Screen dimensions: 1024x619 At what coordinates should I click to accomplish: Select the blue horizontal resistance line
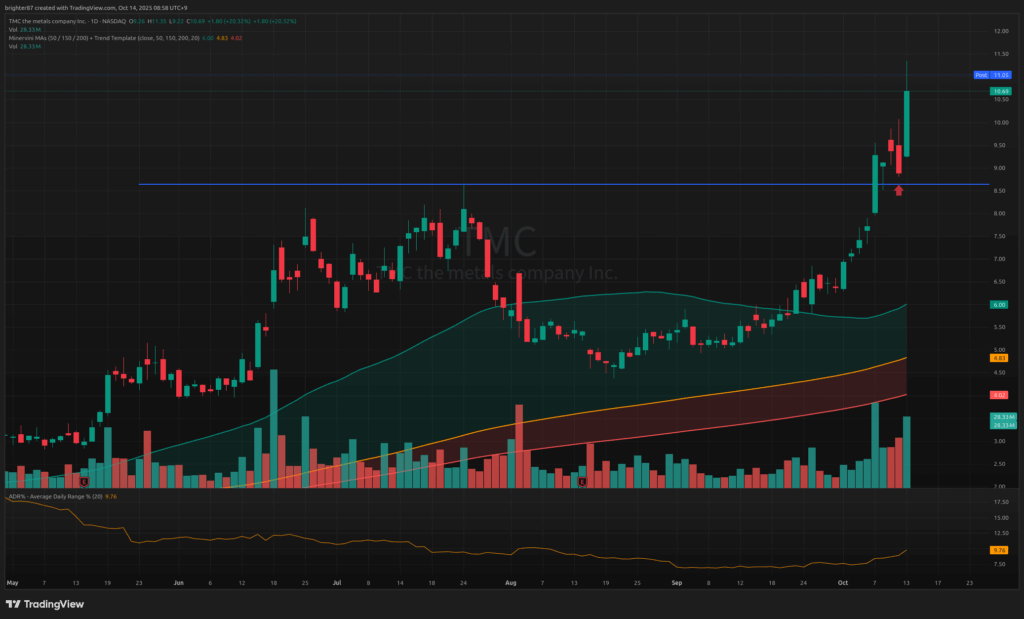pyautogui.click(x=500, y=184)
